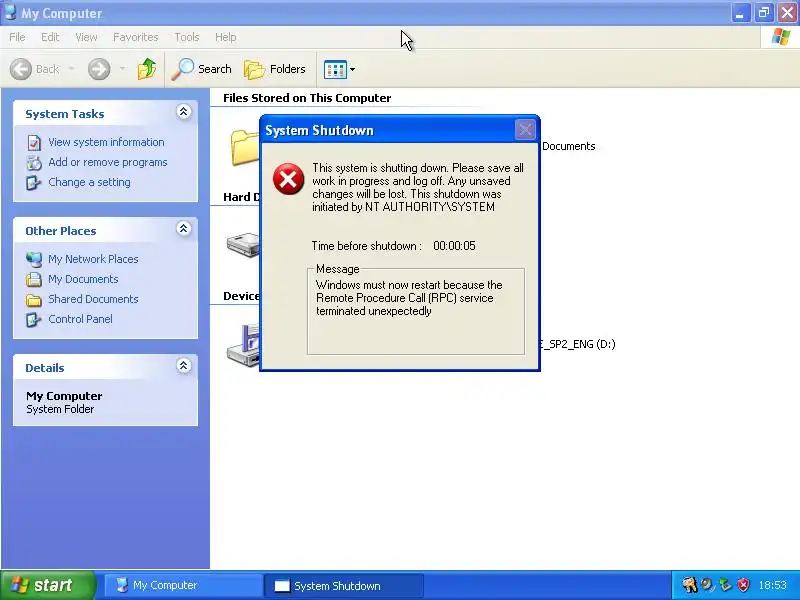Open My Network Places link
This screenshot has height=600, width=800.
point(93,259)
